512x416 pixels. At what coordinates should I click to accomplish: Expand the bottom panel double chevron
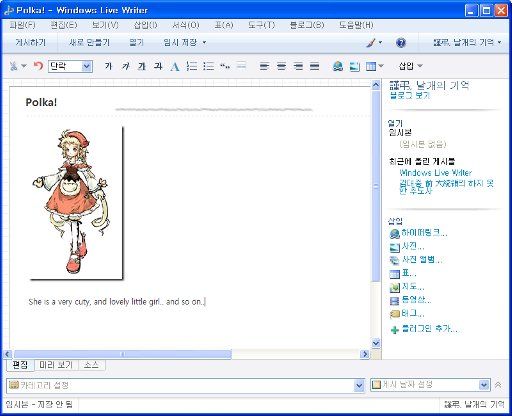[x=498, y=385]
